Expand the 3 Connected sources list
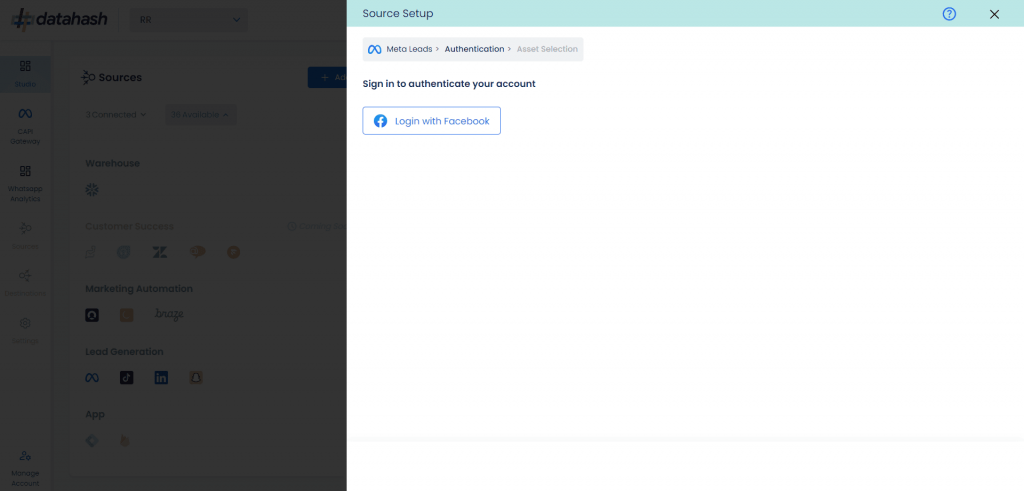The image size is (1024, 491). click(x=116, y=114)
